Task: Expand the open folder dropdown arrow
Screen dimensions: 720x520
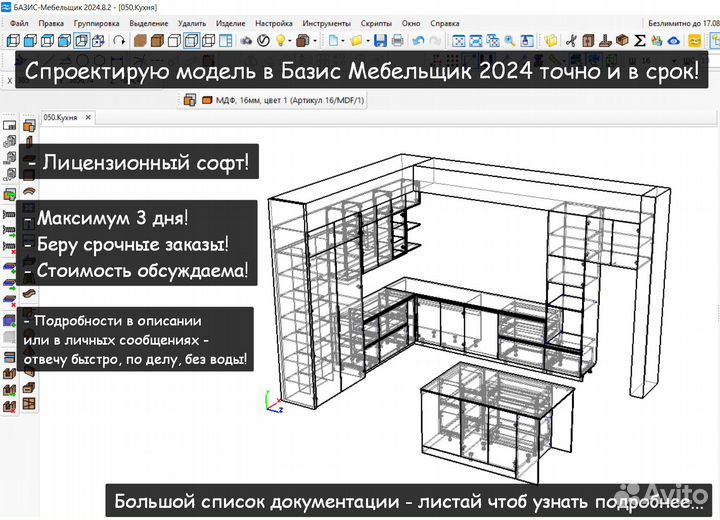Action: [x=368, y=41]
